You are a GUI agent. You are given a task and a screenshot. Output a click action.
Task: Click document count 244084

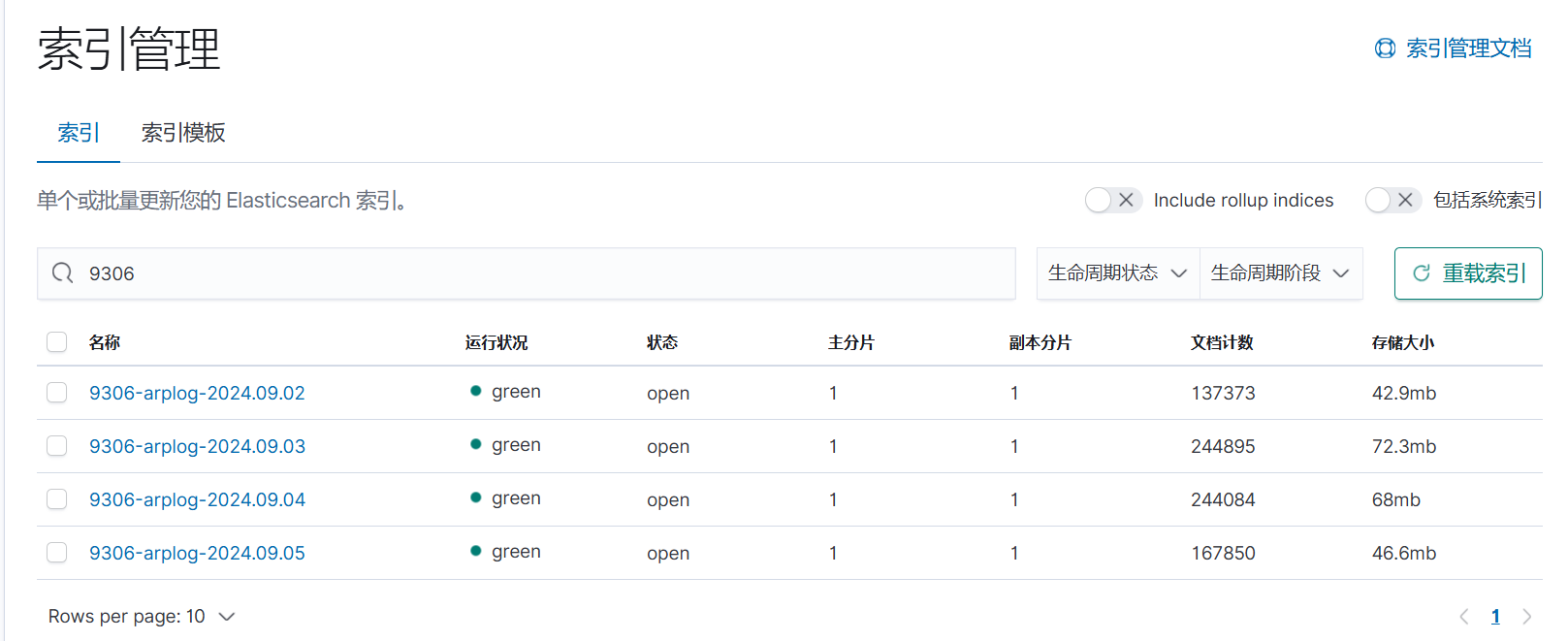coord(1223,499)
